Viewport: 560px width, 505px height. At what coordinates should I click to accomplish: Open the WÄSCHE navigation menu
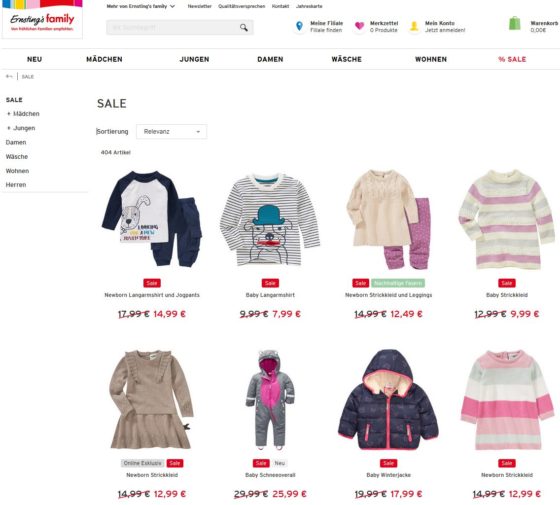pos(346,59)
